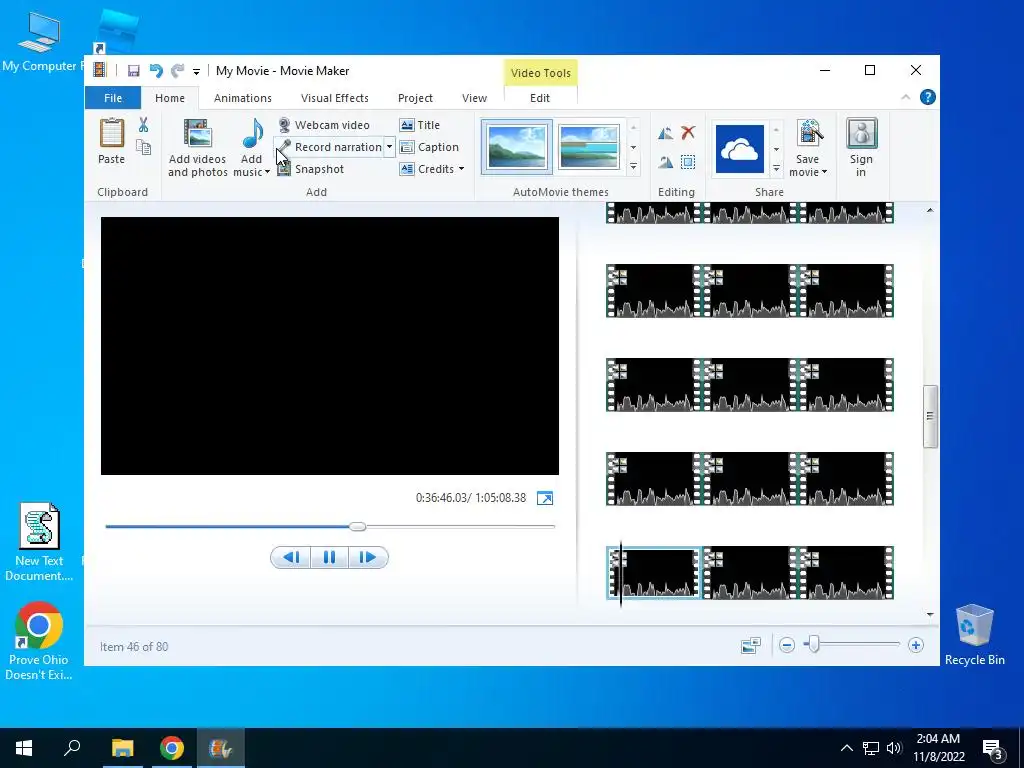Click storyboard vertical scrollbar thumb
1024x768 pixels.
[x=930, y=417]
